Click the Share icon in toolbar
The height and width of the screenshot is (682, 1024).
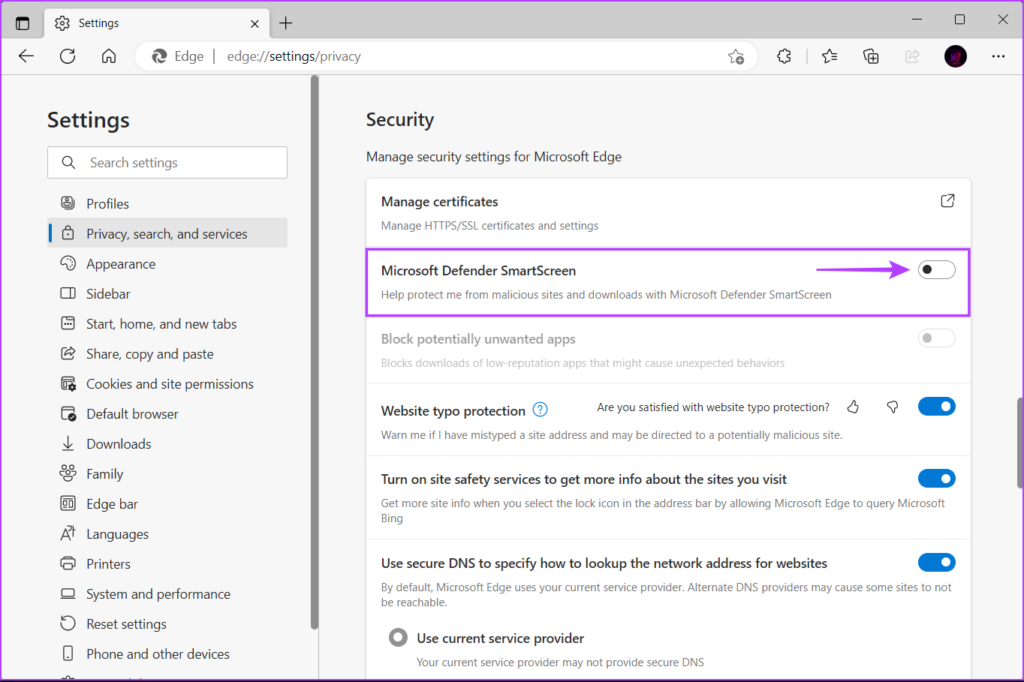click(912, 57)
